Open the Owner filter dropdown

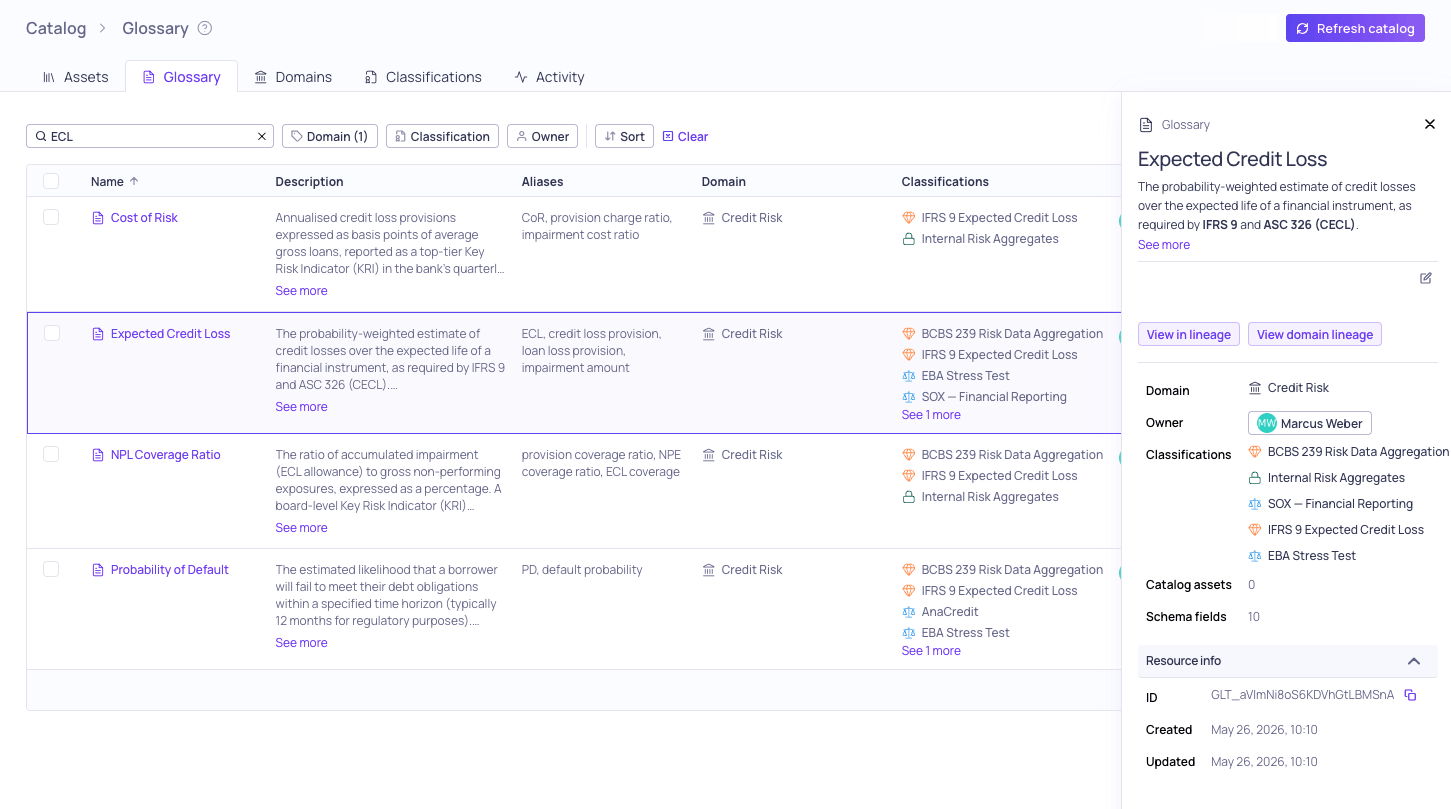(x=542, y=136)
